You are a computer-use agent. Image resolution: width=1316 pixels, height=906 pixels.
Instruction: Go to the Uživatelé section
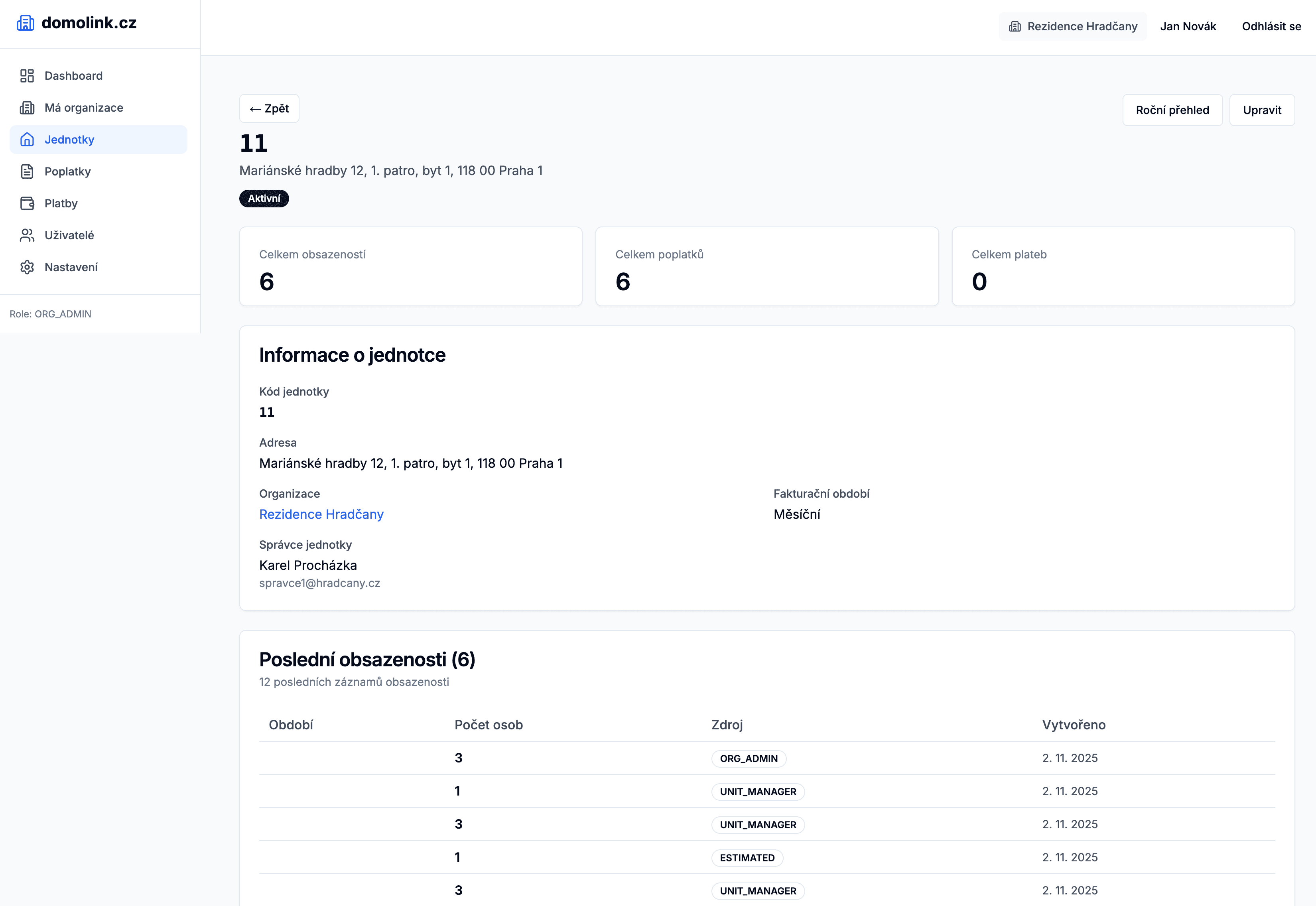coord(69,234)
